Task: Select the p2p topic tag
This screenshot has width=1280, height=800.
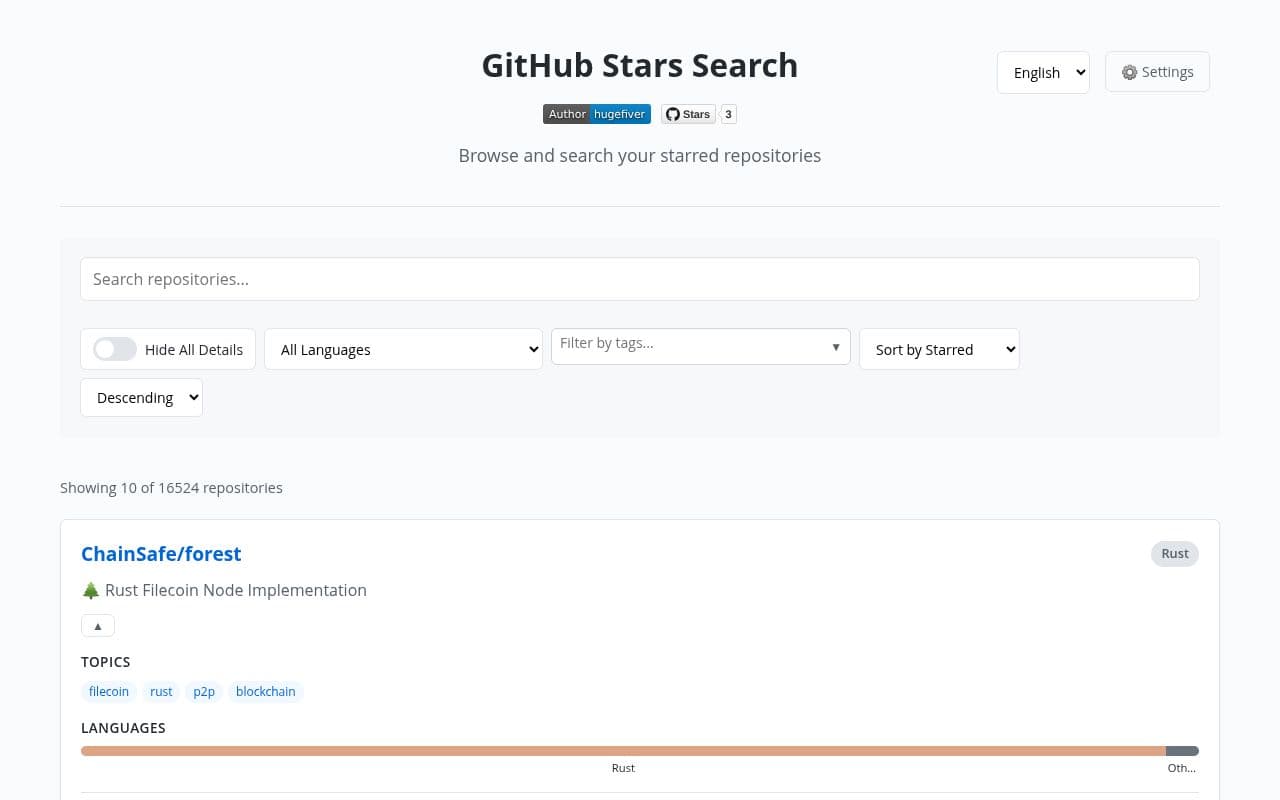Action: point(204,692)
